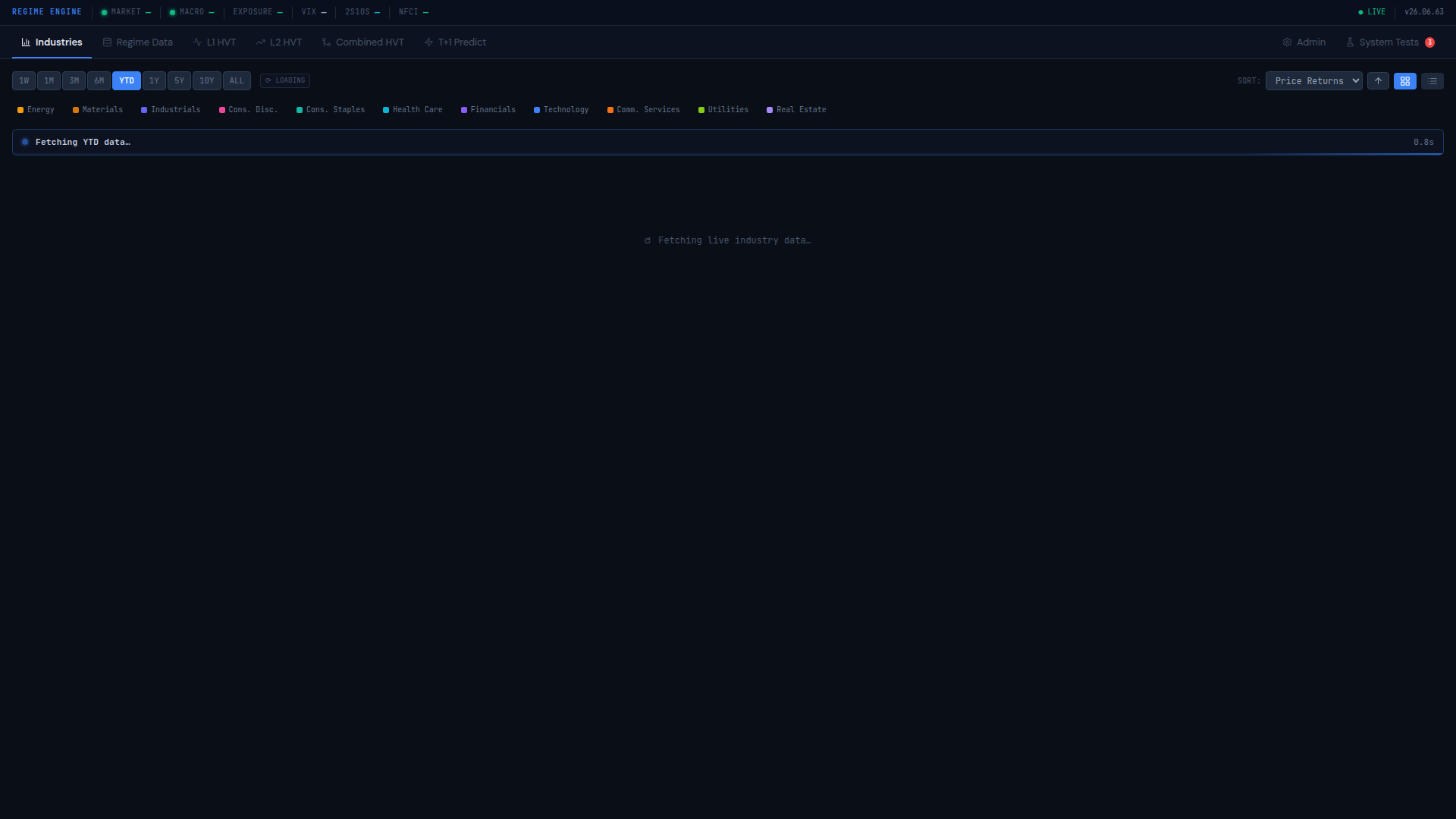Toggle Utilities sector filter

coord(723,110)
